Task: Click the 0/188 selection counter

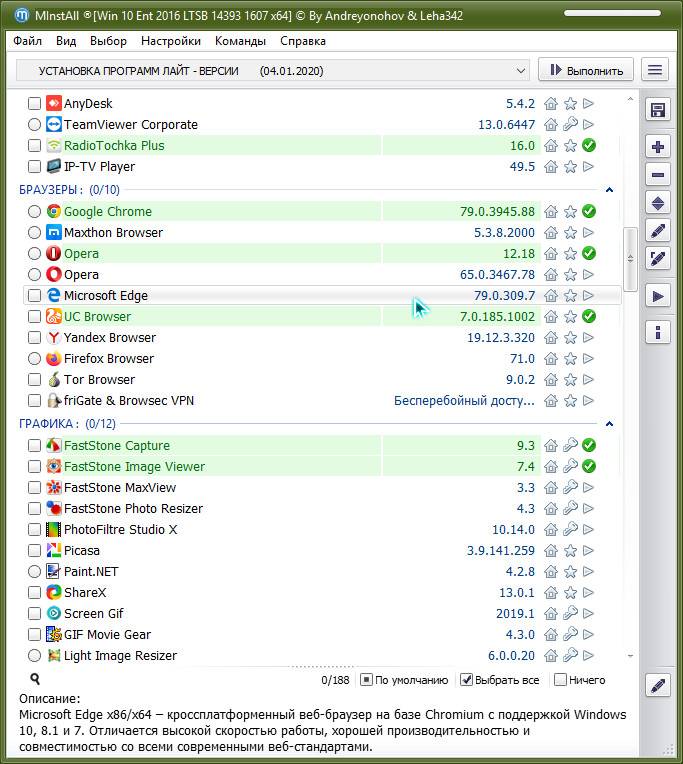Action: point(335,680)
